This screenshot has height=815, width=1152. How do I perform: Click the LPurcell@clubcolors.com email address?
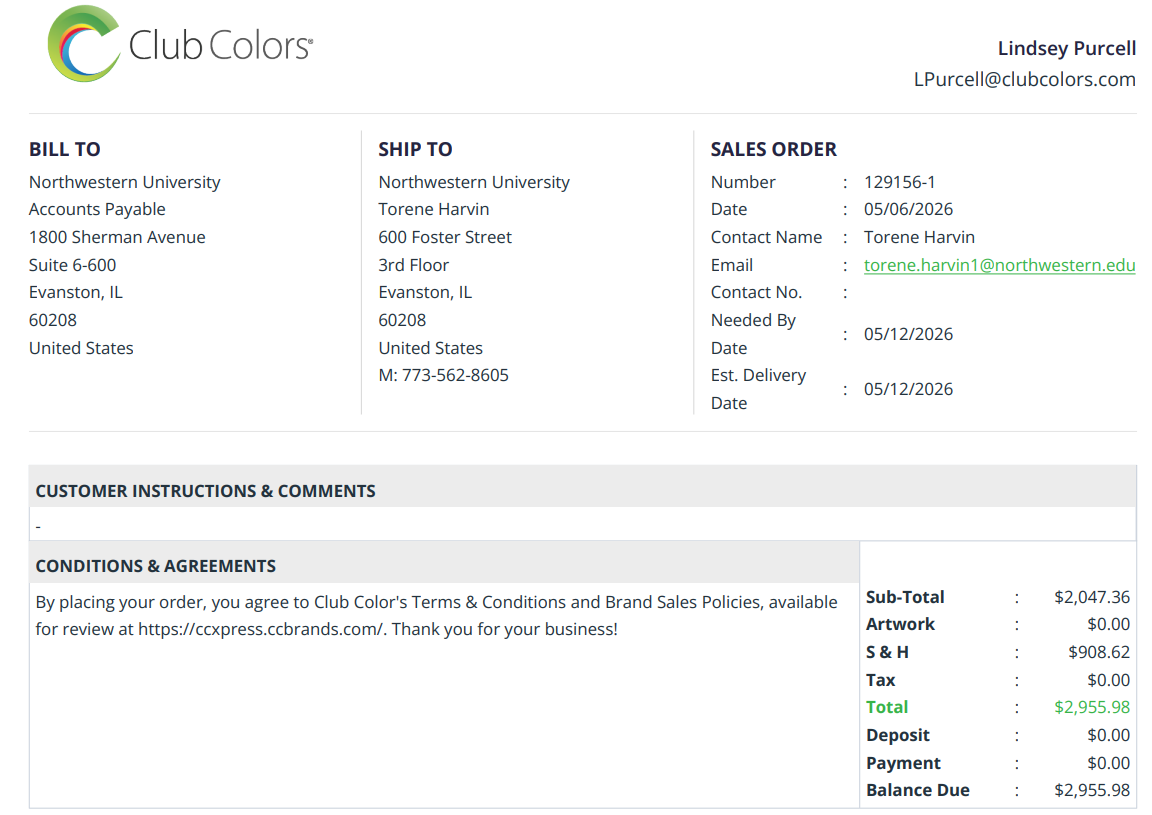point(1024,79)
